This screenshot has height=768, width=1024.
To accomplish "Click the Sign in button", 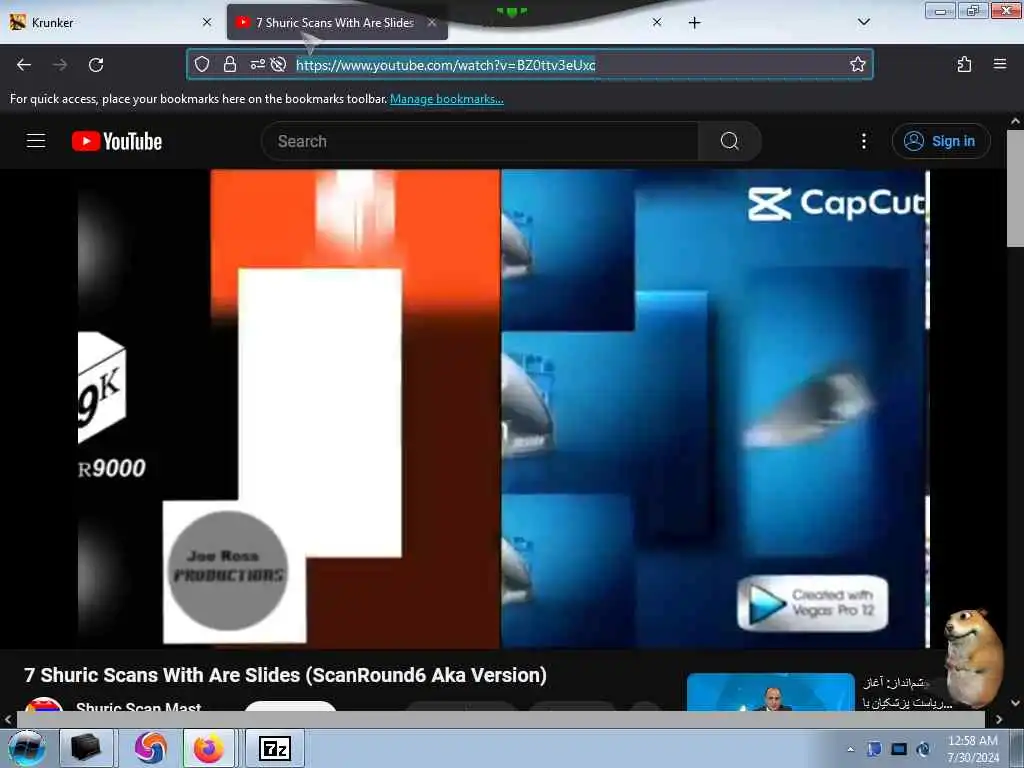I will pos(941,141).
